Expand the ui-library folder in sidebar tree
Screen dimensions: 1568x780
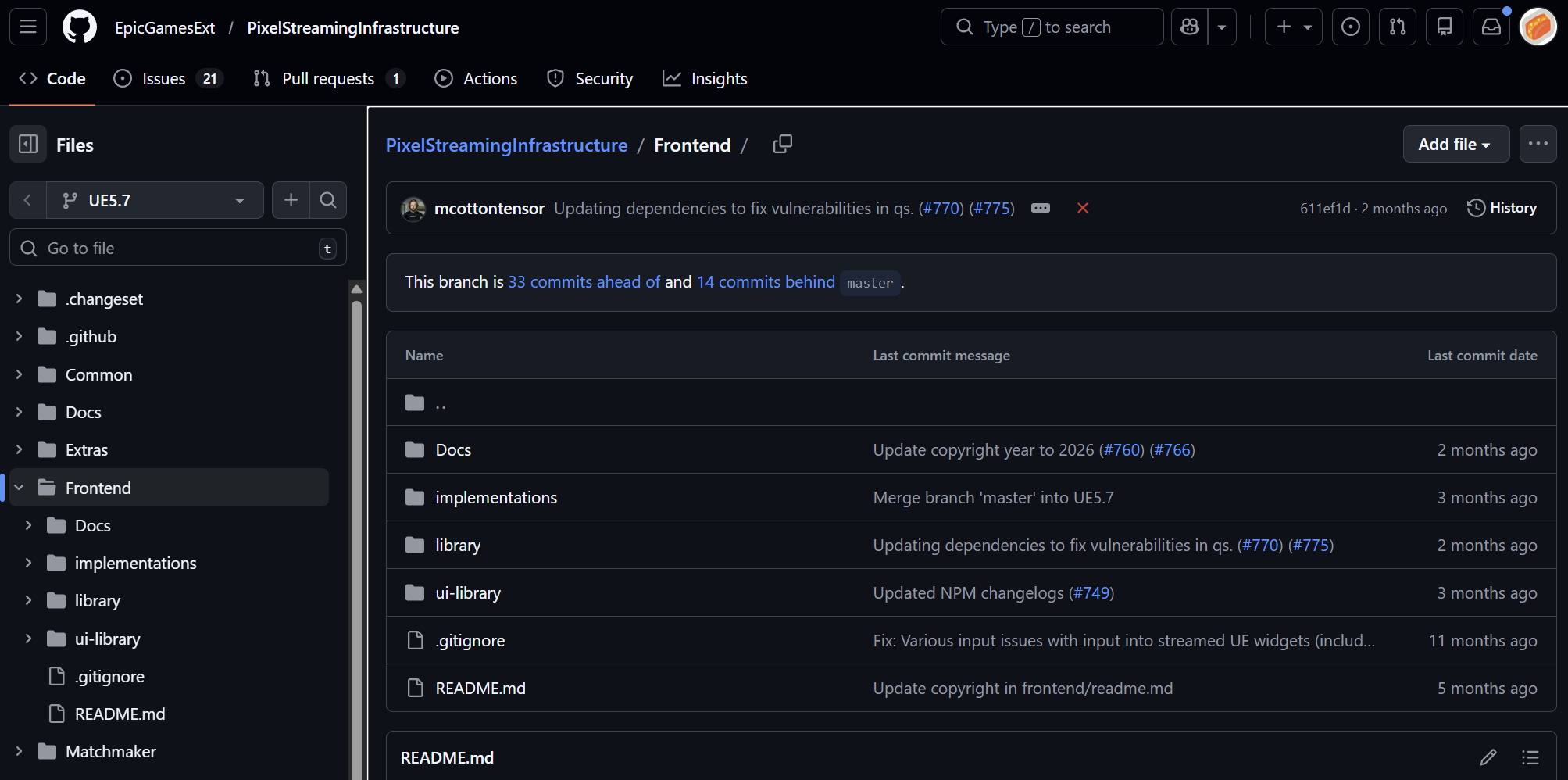point(28,639)
